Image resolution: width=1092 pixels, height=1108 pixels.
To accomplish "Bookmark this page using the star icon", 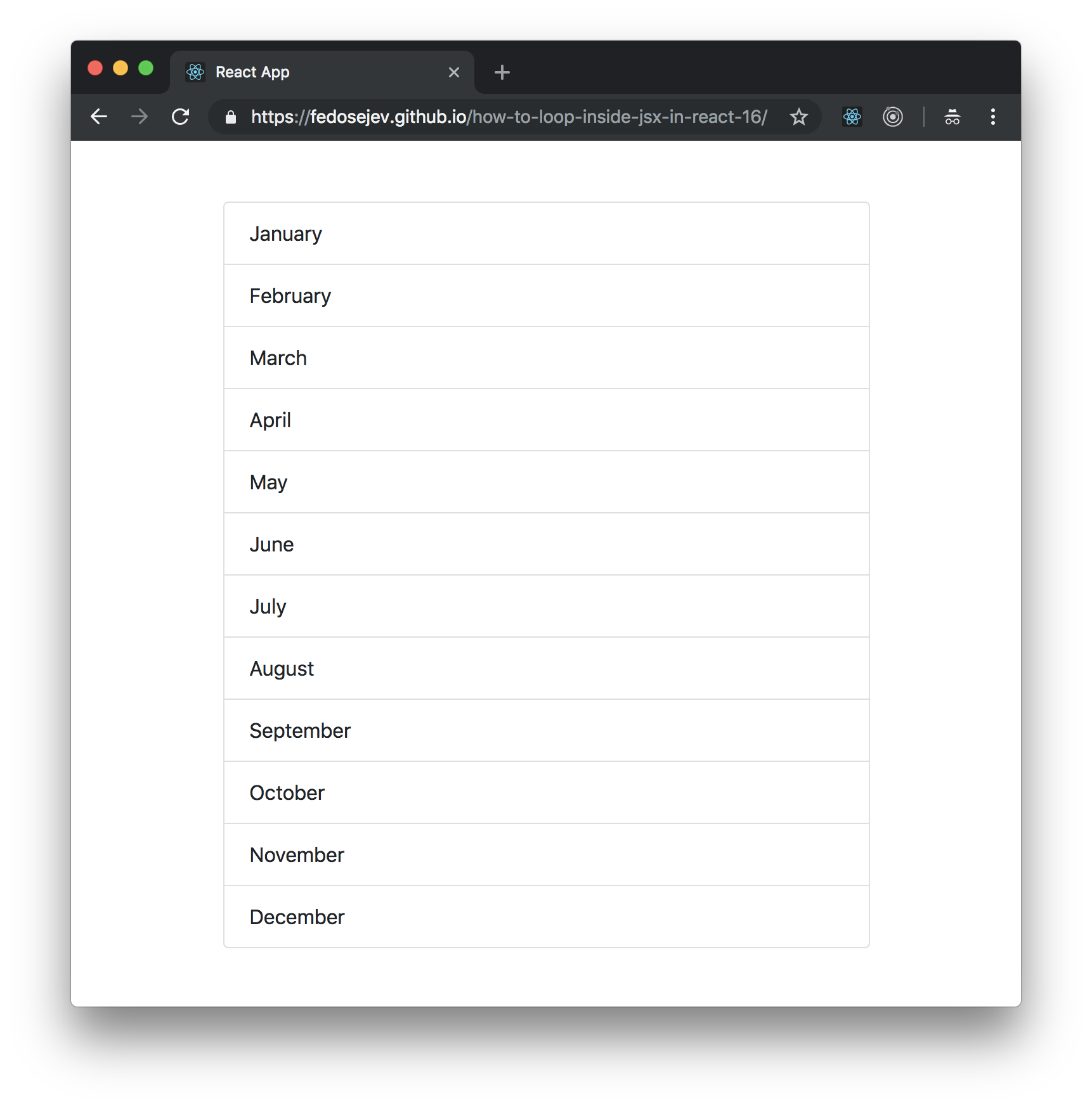I will tap(798, 117).
